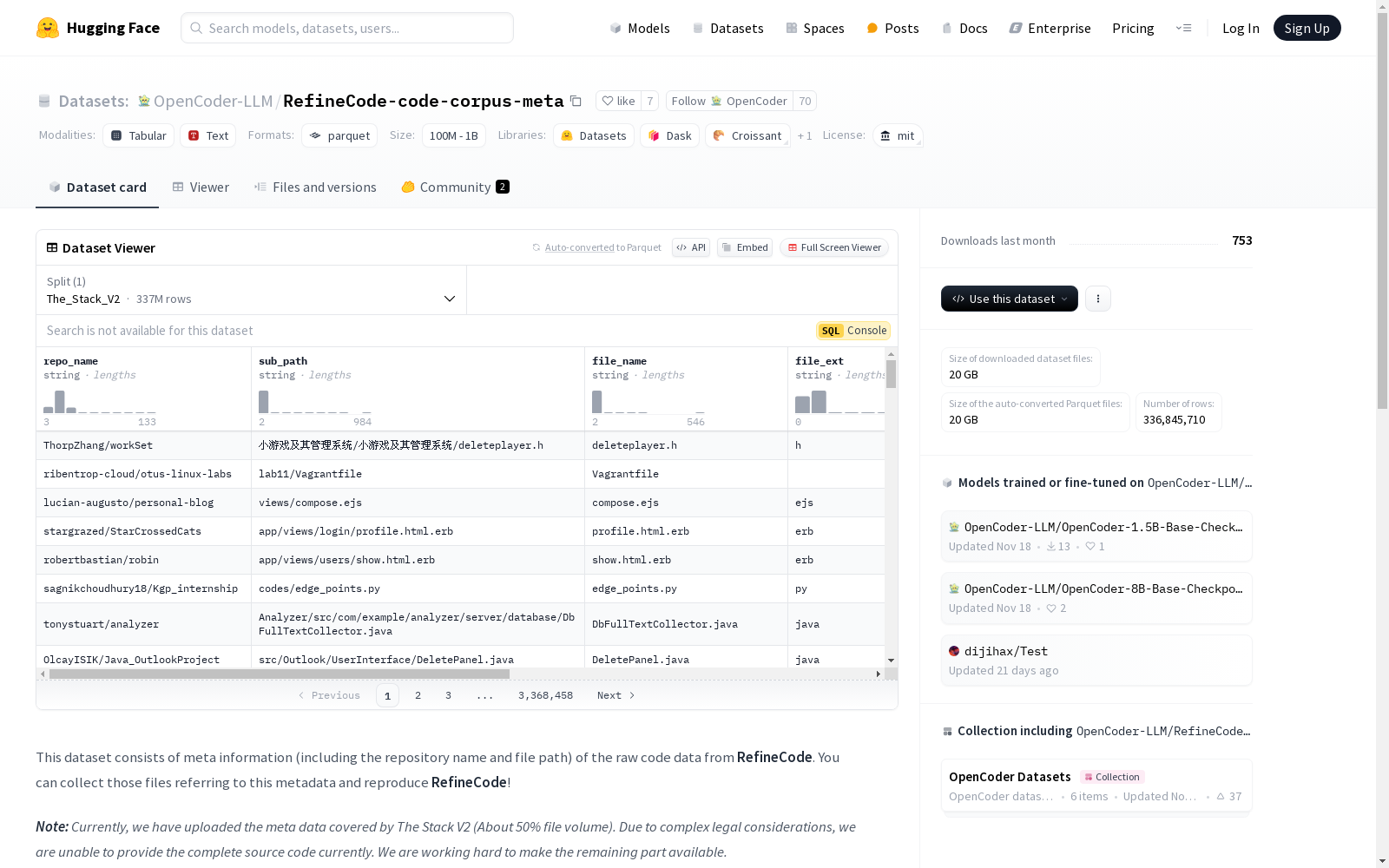The width and height of the screenshot is (1389, 868).
Task: Click the Sign Up button
Action: (1307, 27)
